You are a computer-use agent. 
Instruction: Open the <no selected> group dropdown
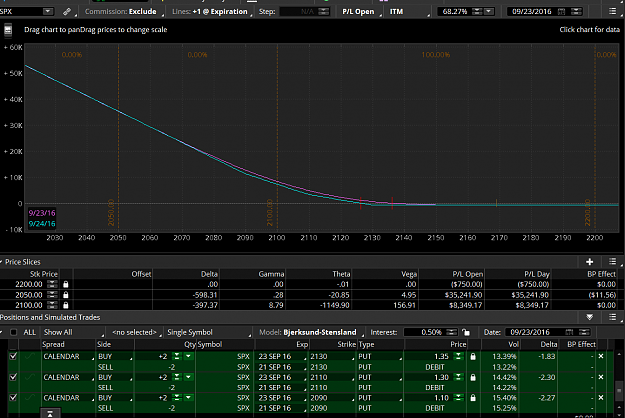tap(136, 332)
